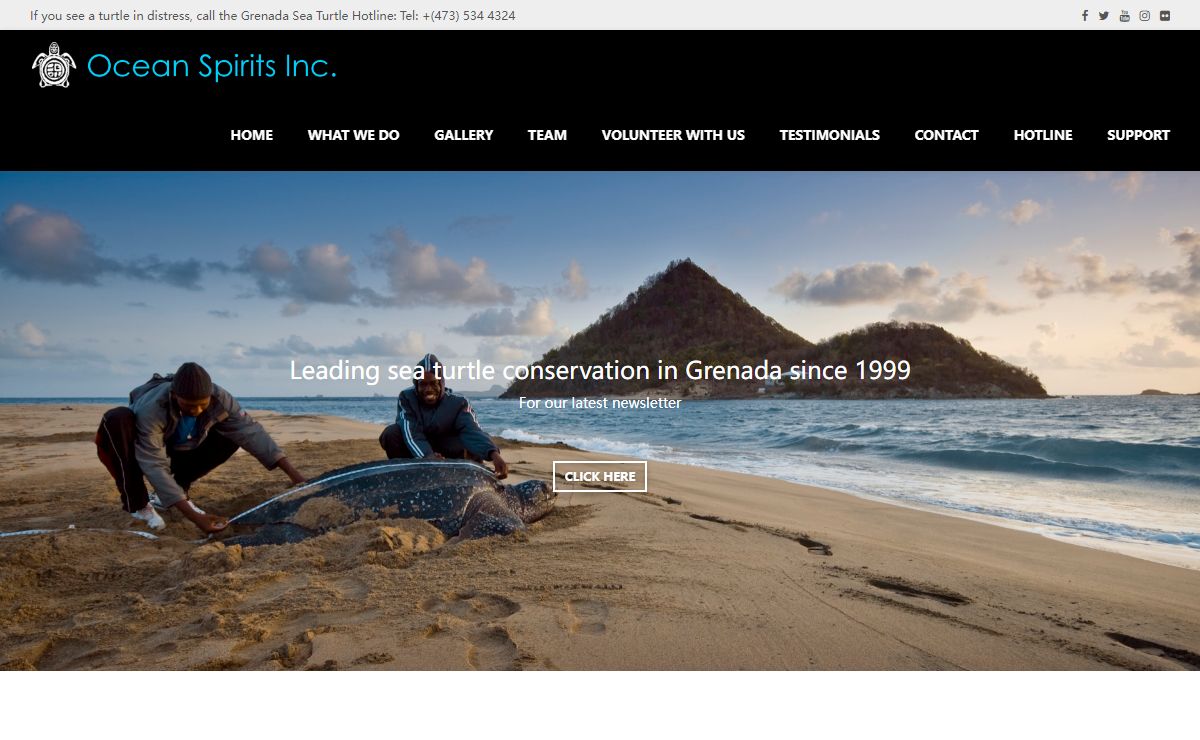Click the Grenada Sea Turtle Hotline phone number
The height and width of the screenshot is (740, 1200).
pyautogui.click(x=469, y=15)
